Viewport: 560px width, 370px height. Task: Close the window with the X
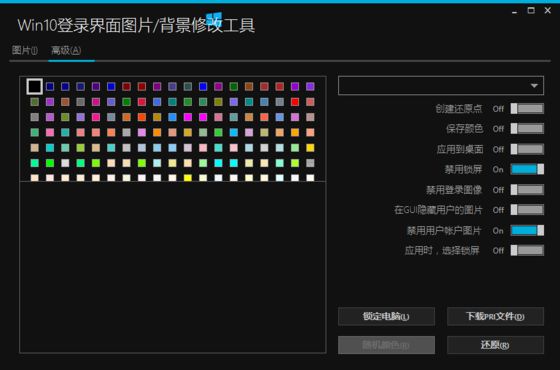point(548,11)
